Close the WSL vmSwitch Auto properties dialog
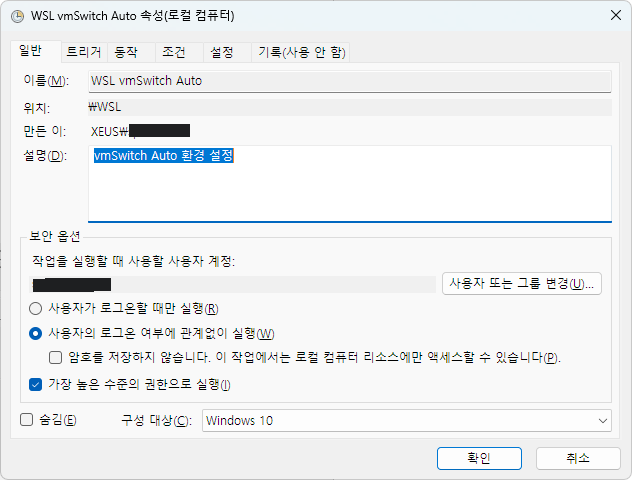 pyautogui.click(x=612, y=15)
